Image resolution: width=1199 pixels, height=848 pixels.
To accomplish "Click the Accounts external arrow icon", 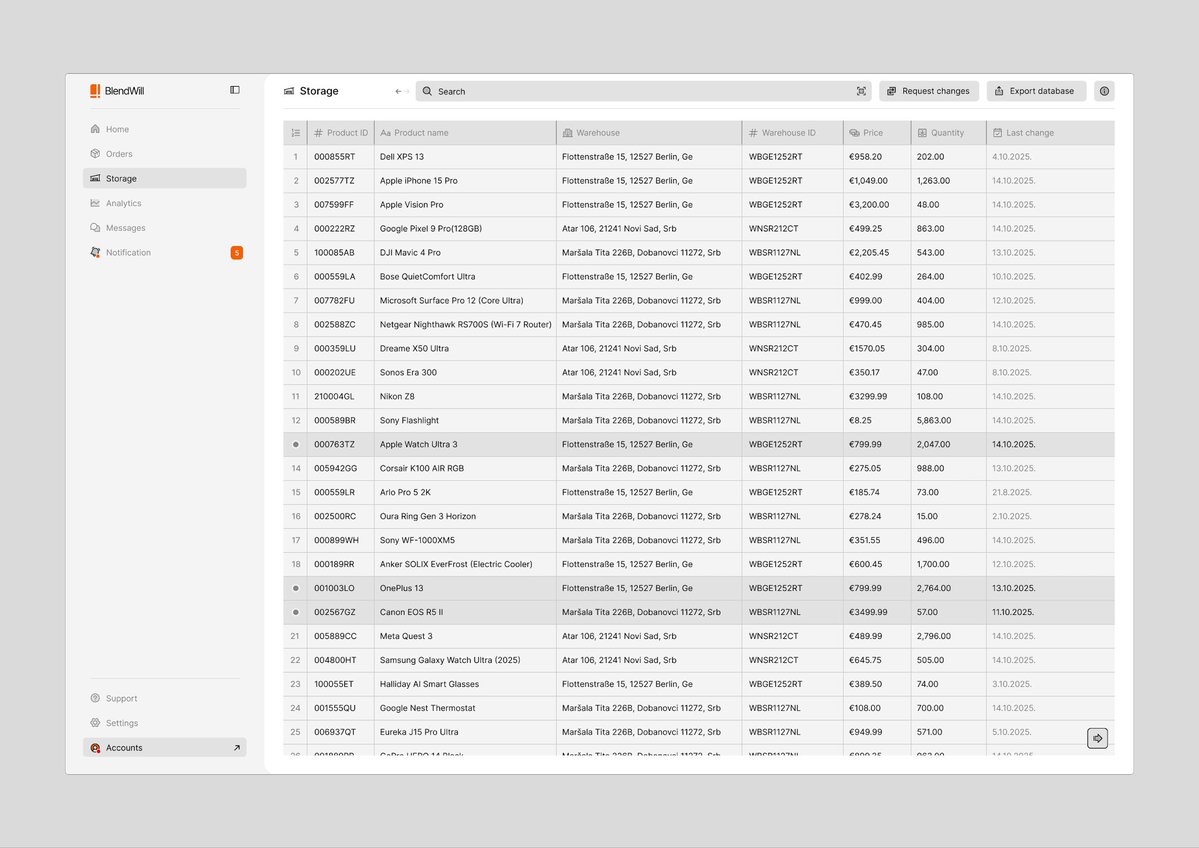I will (x=236, y=748).
